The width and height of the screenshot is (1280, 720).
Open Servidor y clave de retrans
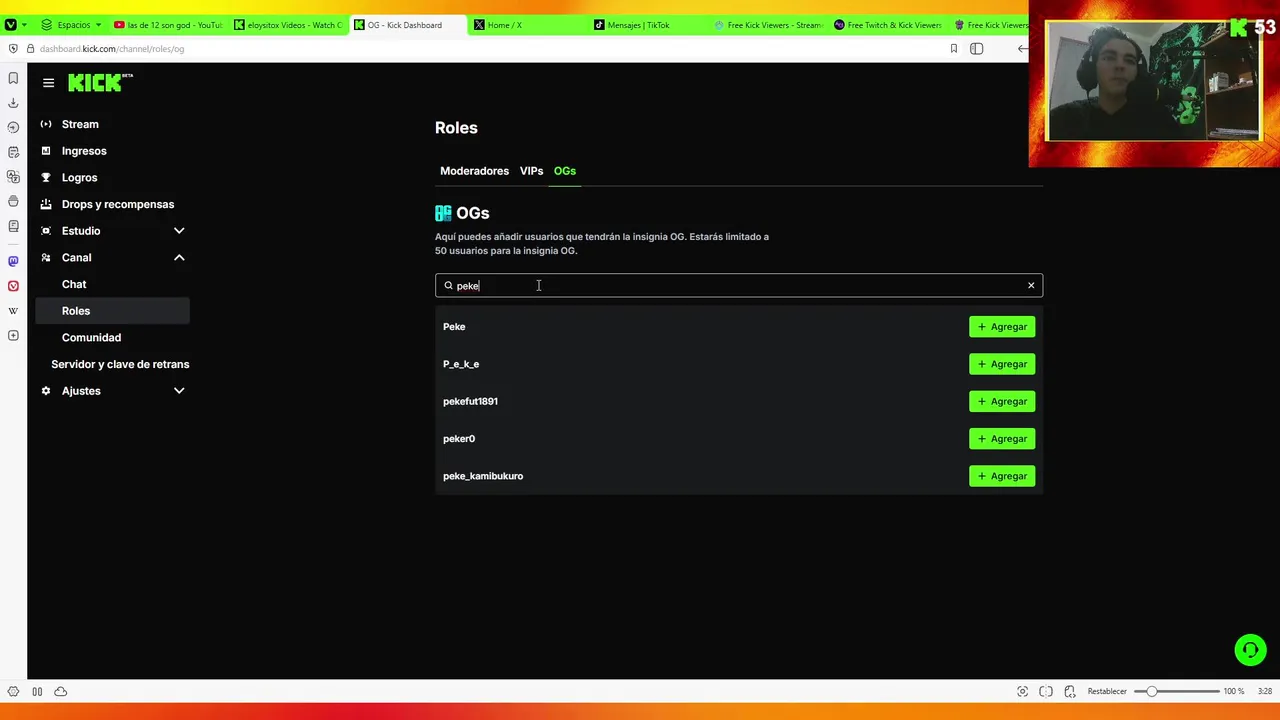coord(120,364)
